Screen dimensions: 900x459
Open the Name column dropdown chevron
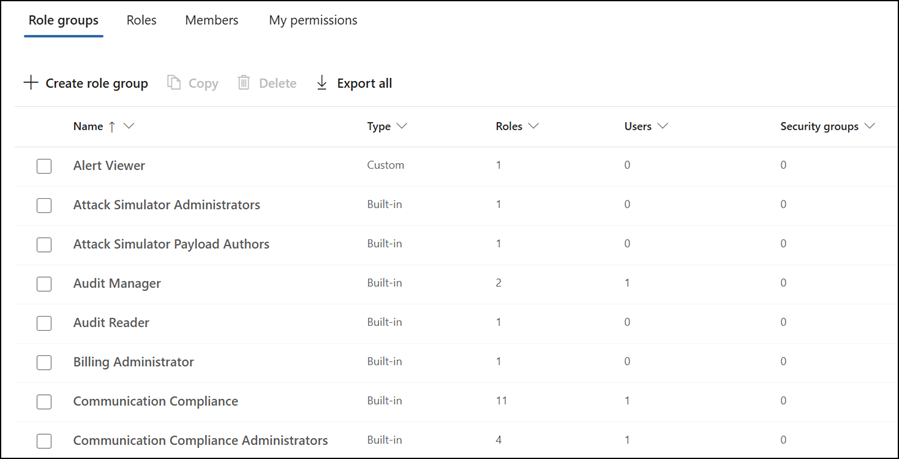[x=129, y=126]
